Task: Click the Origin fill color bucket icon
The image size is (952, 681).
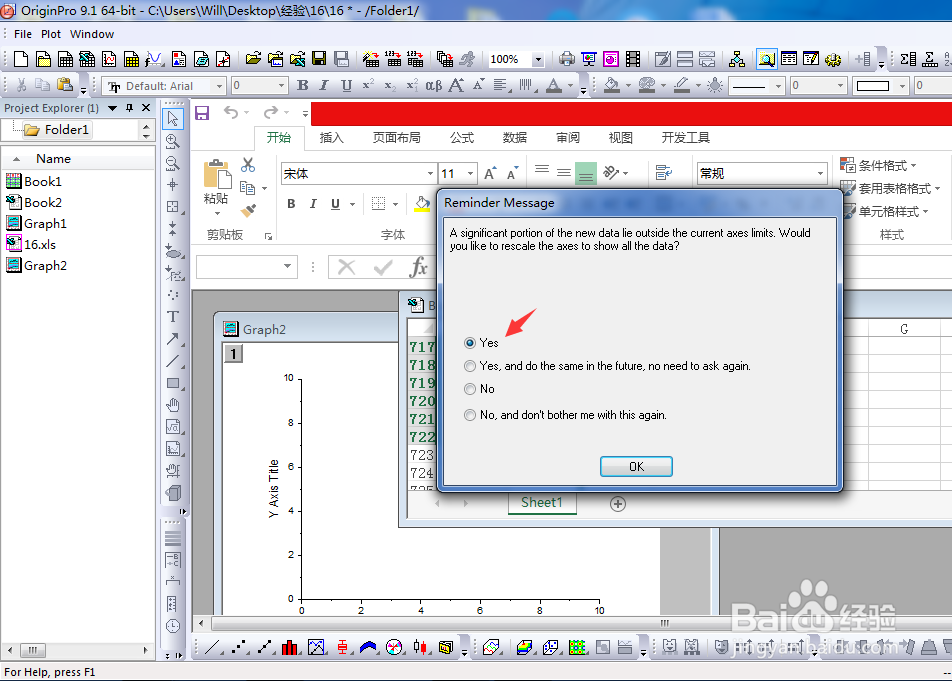Action: click(x=611, y=86)
